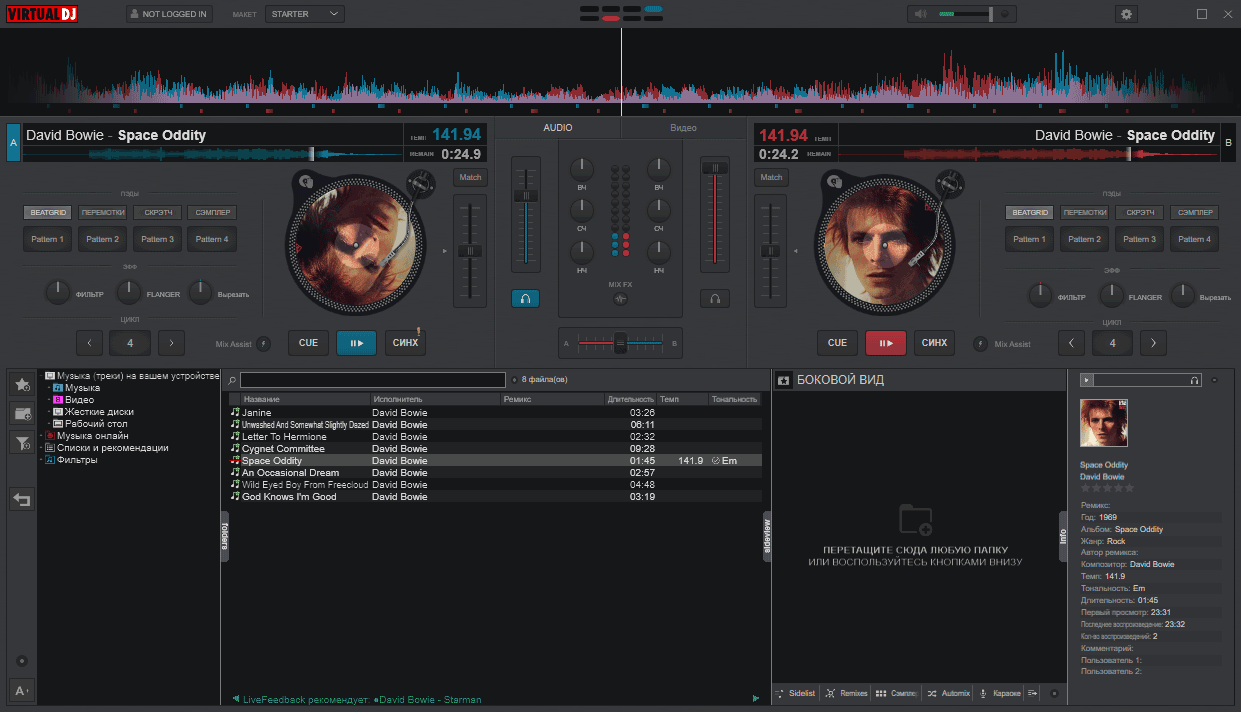This screenshot has width=1241, height=712.
Task: Increase deck B loop size with right chevron
Action: (1153, 343)
